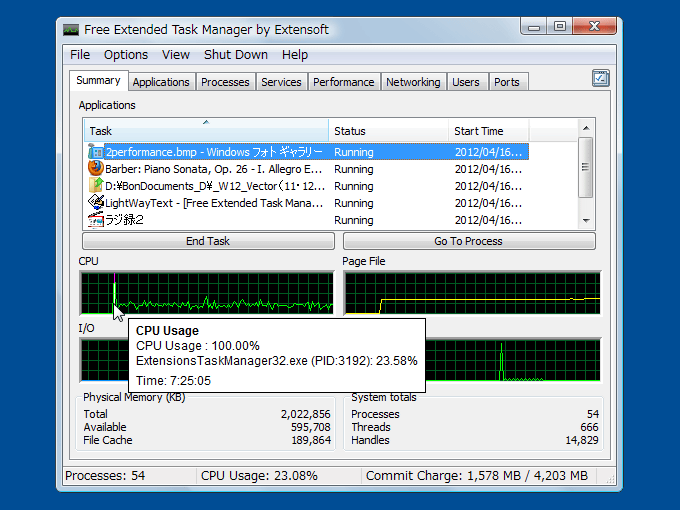
Task: Select the LightWayText task row
Action: tap(307, 203)
